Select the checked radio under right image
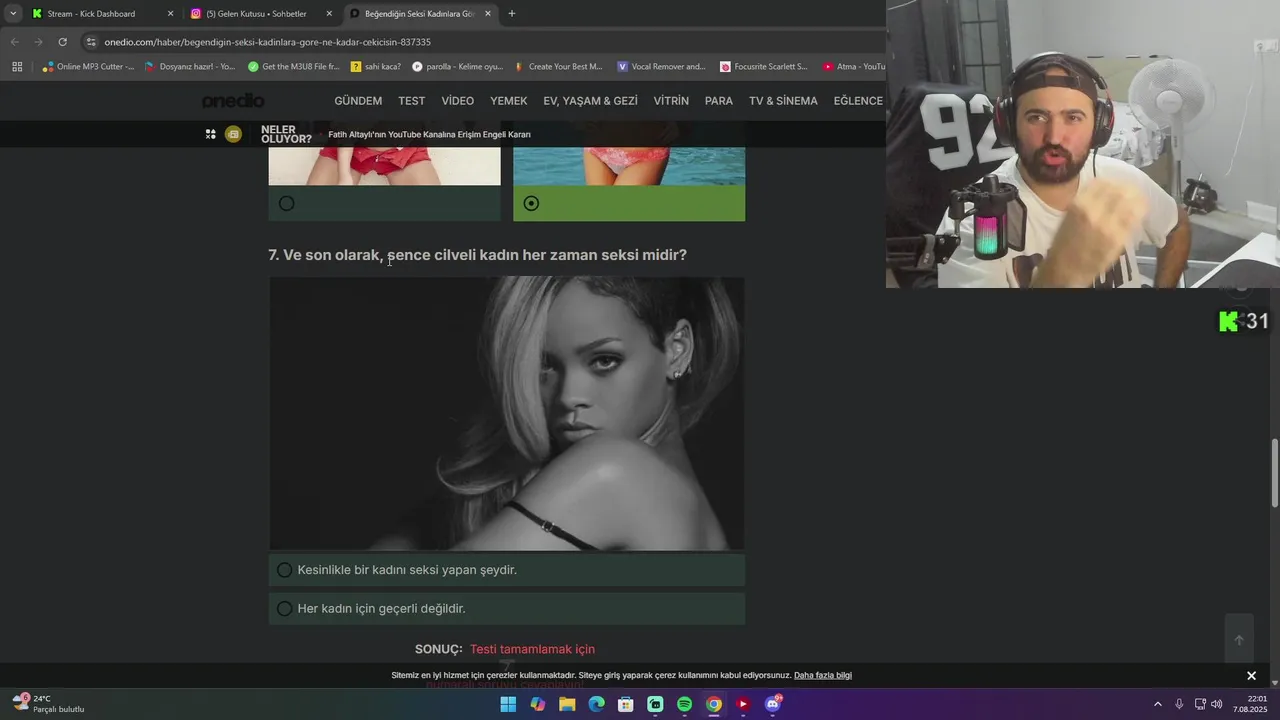 531,204
